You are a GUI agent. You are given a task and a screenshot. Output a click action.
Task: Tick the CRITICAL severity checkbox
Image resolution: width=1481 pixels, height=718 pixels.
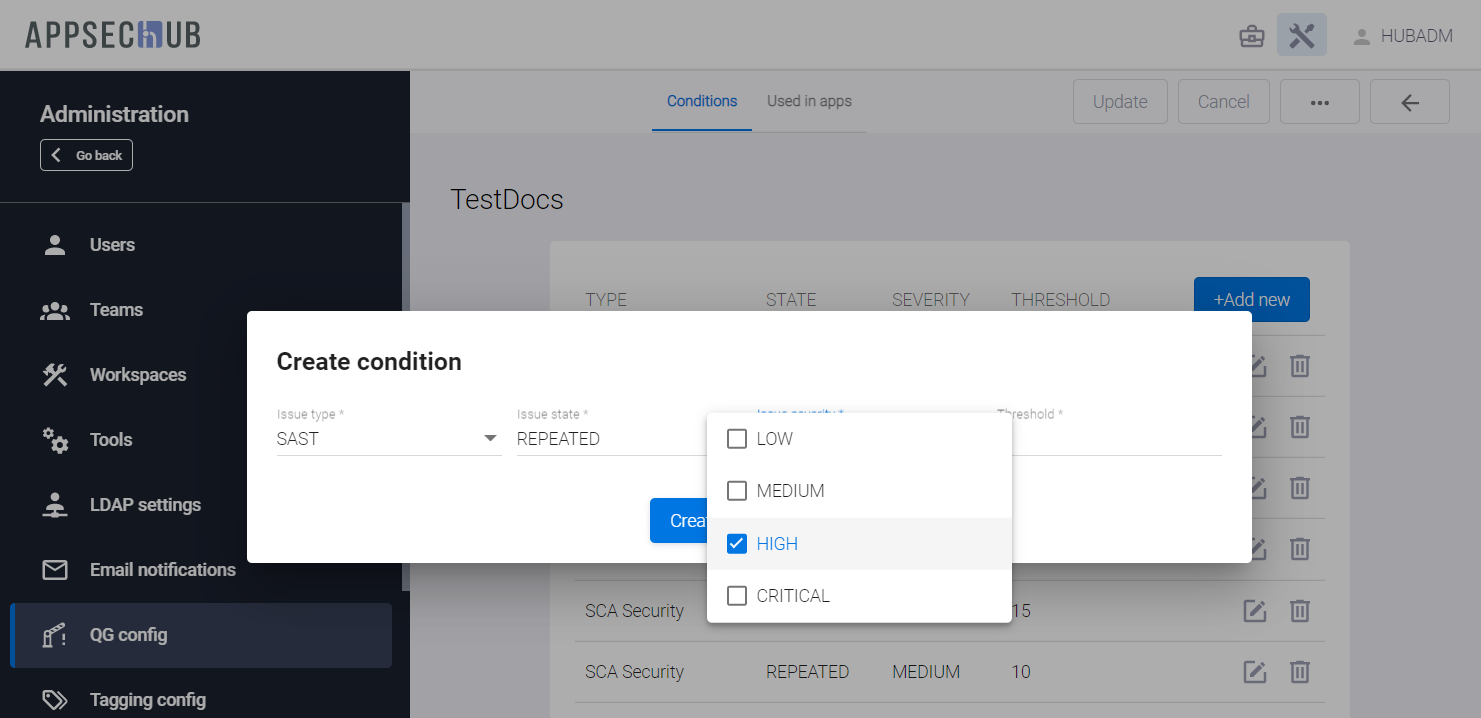[x=737, y=596]
